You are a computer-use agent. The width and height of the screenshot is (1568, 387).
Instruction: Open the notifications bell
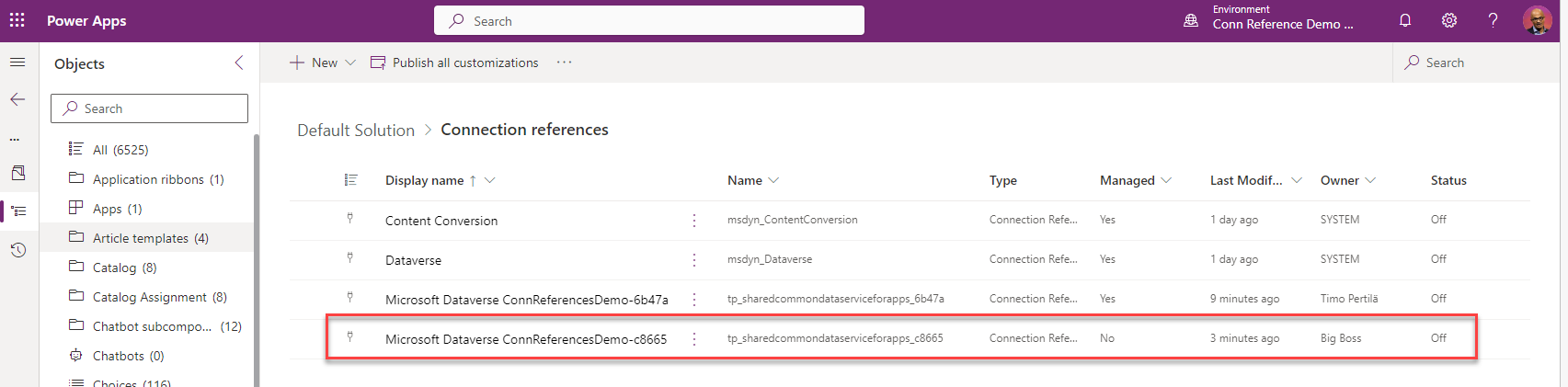tap(1405, 20)
